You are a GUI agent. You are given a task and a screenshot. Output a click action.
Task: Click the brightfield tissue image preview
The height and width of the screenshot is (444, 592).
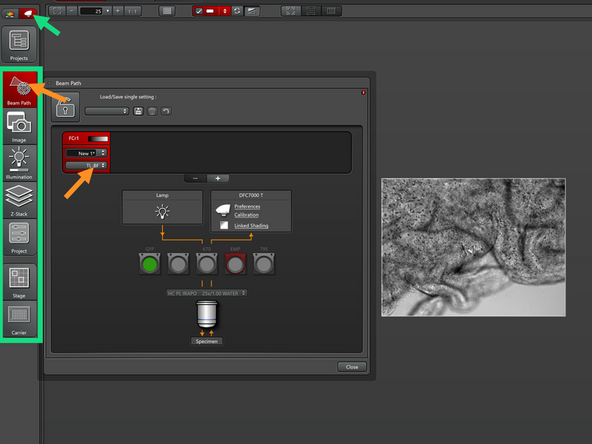pos(473,247)
